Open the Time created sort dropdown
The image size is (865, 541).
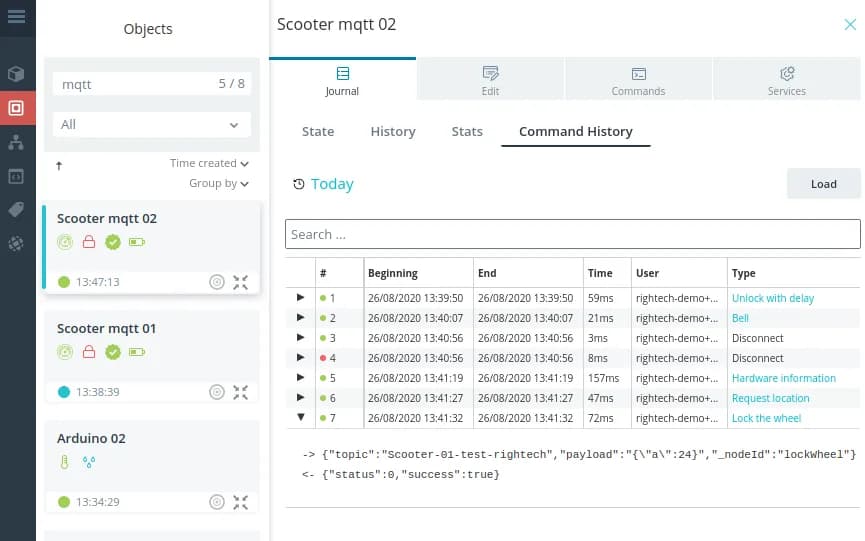(x=209, y=163)
